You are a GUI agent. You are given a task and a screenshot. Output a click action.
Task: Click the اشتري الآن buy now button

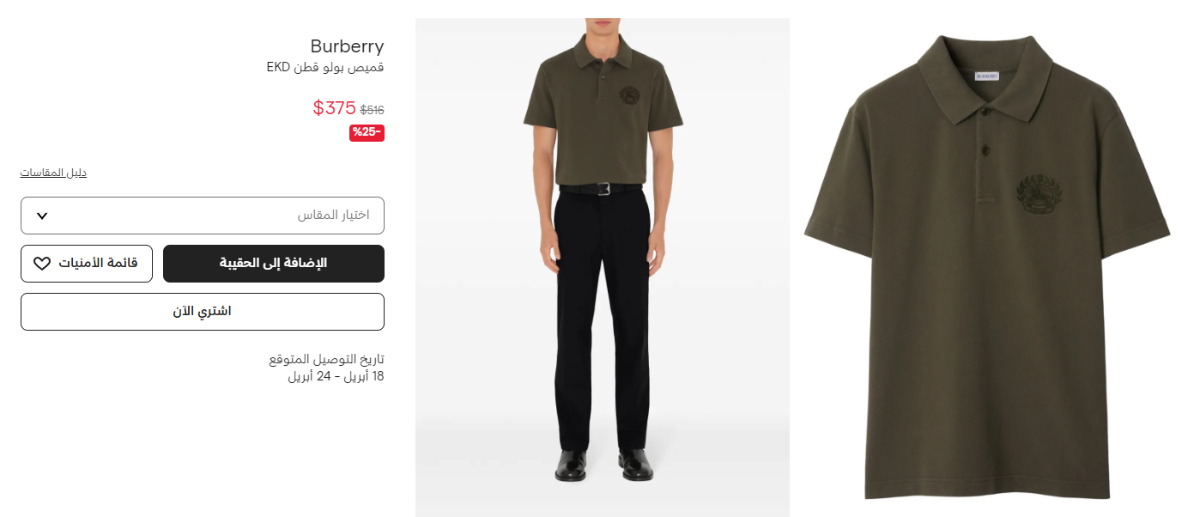pos(202,312)
